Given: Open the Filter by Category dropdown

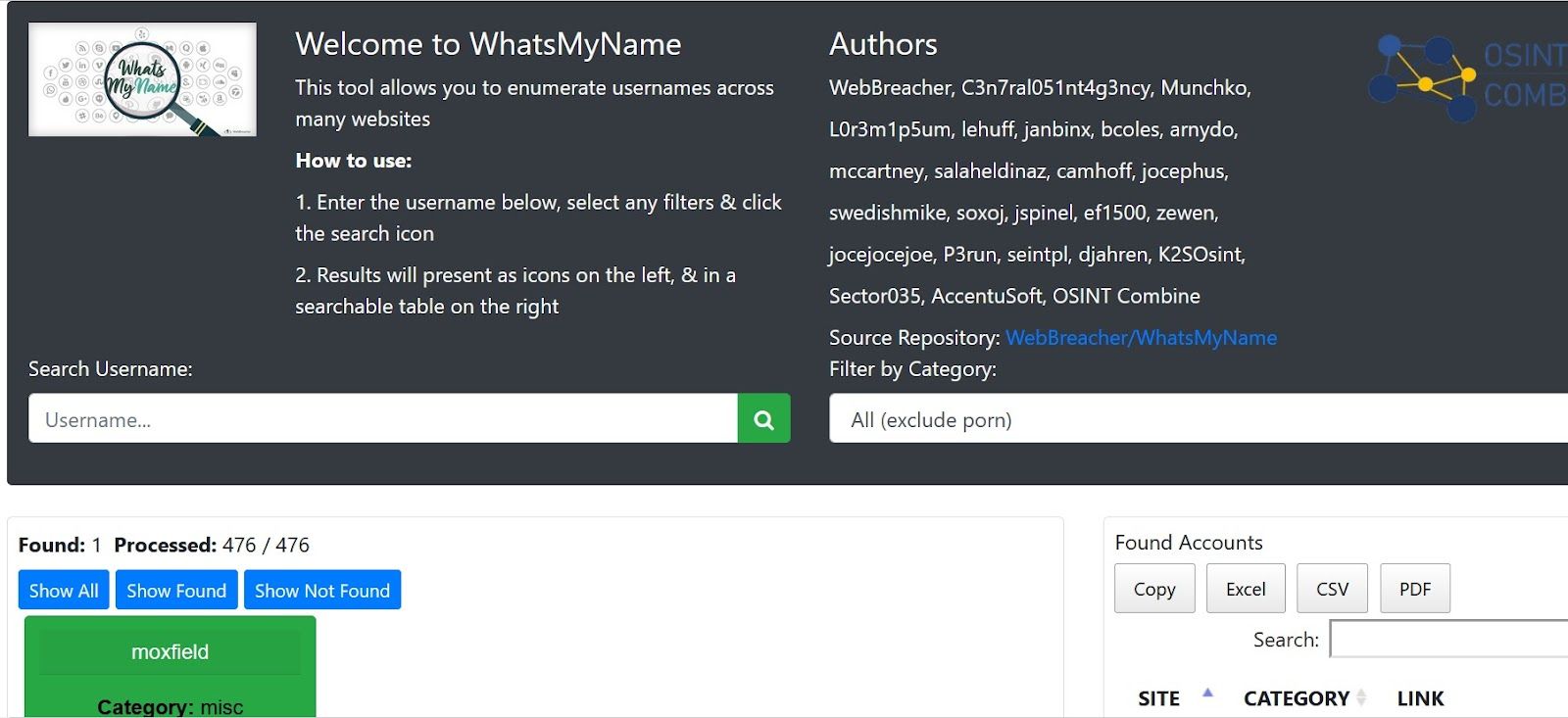Looking at the screenshot, I should click(1199, 419).
